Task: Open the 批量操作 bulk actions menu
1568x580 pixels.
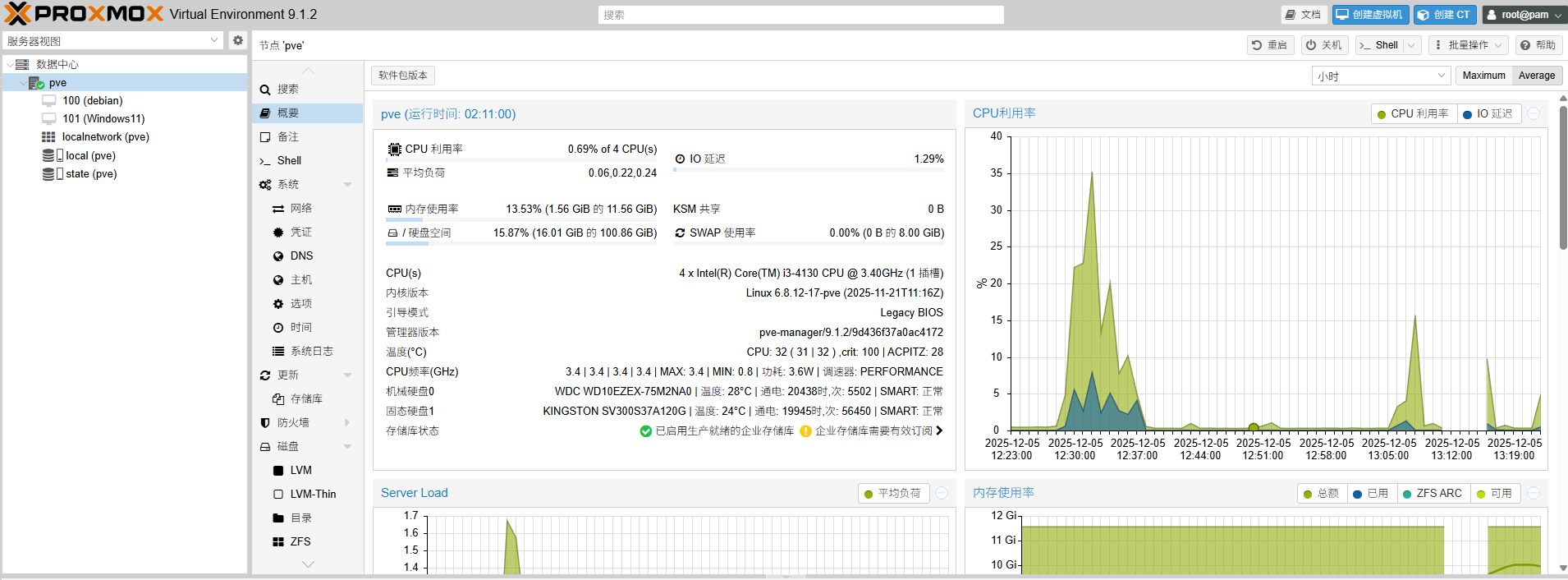Action: click(1468, 45)
